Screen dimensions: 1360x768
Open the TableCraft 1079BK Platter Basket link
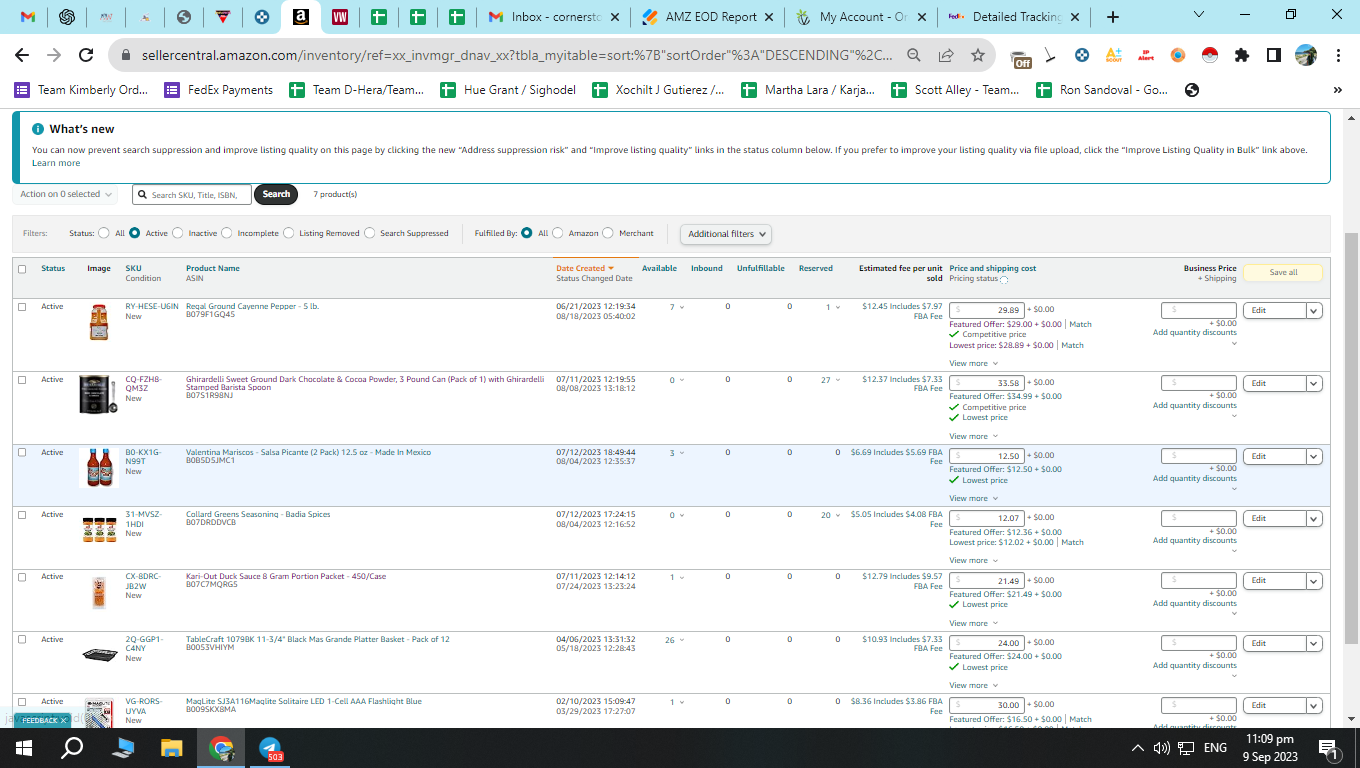coord(318,639)
